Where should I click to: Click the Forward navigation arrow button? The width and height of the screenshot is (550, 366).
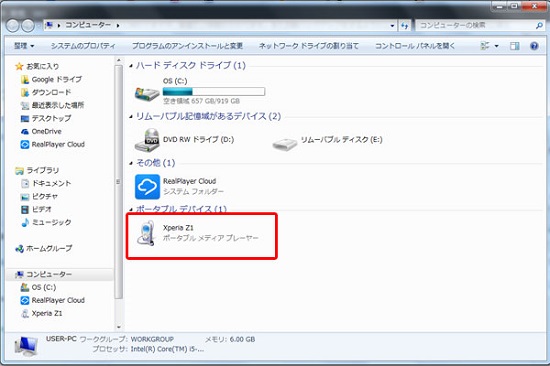[28, 25]
